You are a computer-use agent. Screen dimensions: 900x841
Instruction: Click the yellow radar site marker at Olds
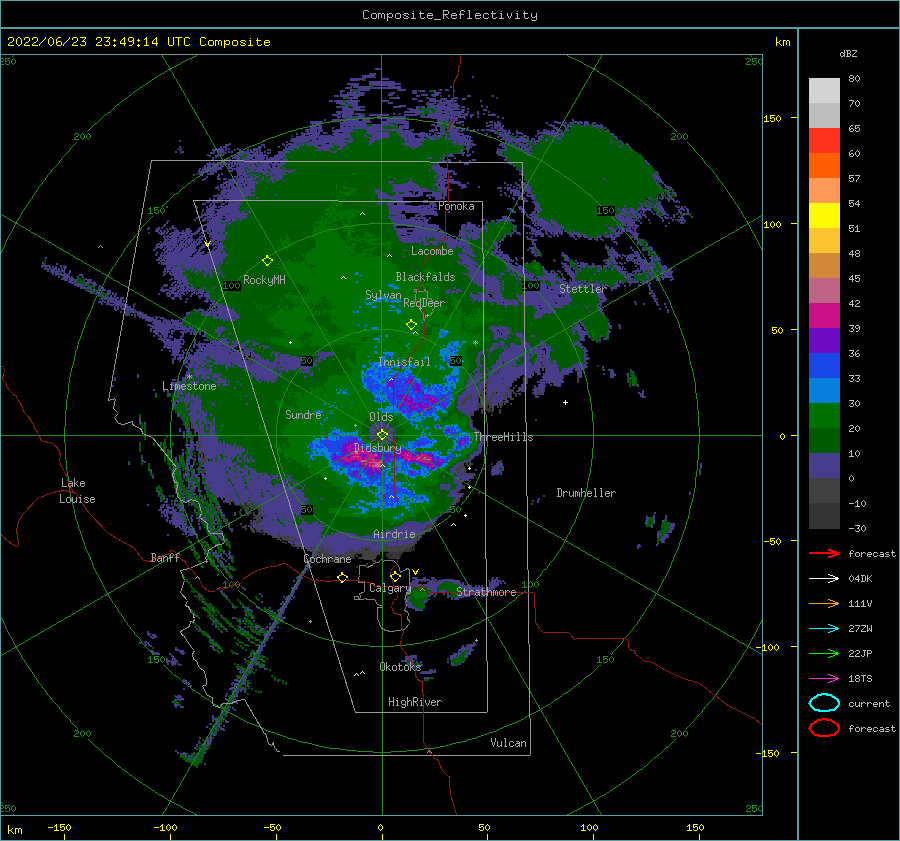point(382,435)
